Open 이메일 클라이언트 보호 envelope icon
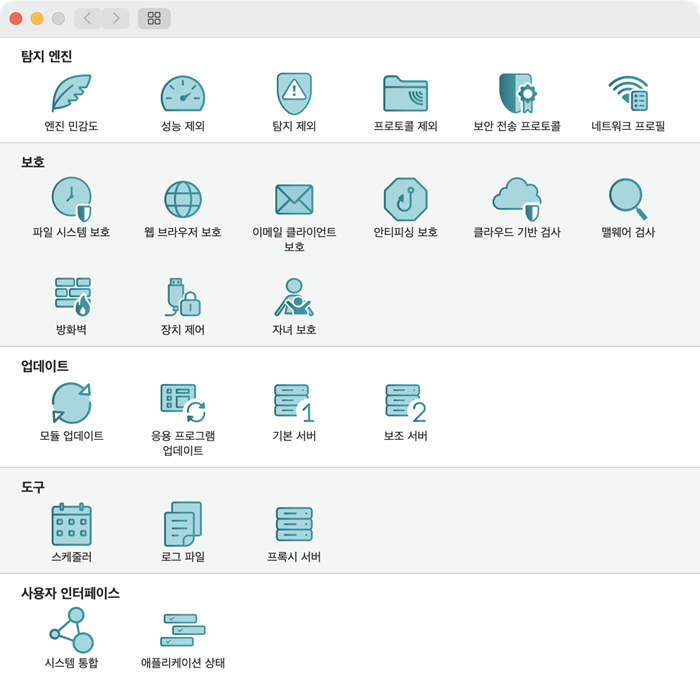The height and width of the screenshot is (679, 700). tap(294, 199)
